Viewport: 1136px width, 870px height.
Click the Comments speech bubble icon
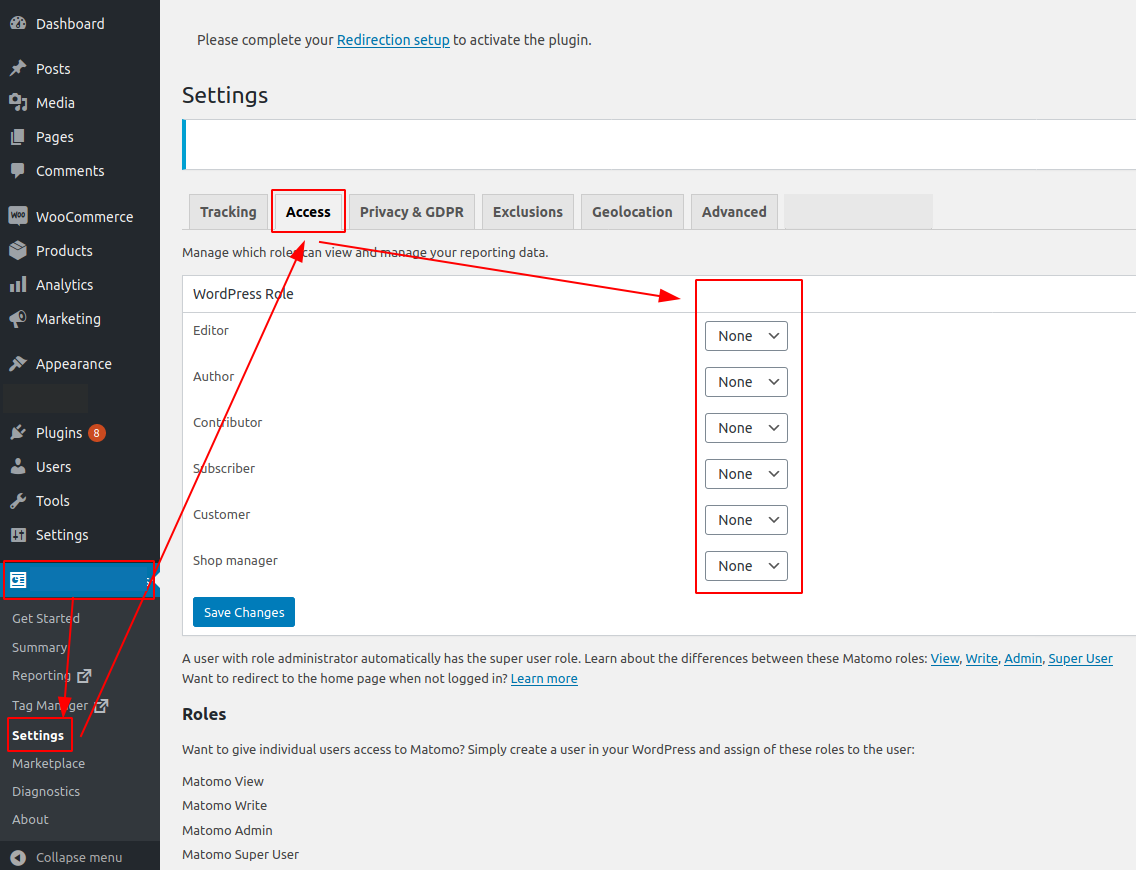pyautogui.click(x=21, y=170)
